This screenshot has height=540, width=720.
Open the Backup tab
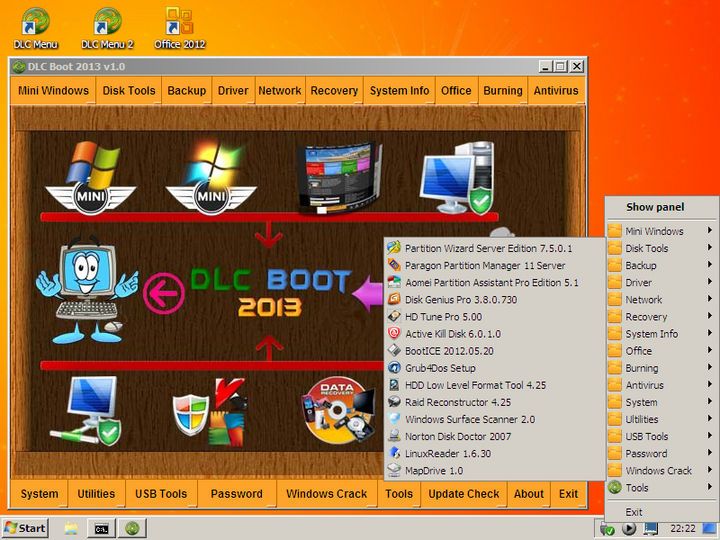click(186, 90)
